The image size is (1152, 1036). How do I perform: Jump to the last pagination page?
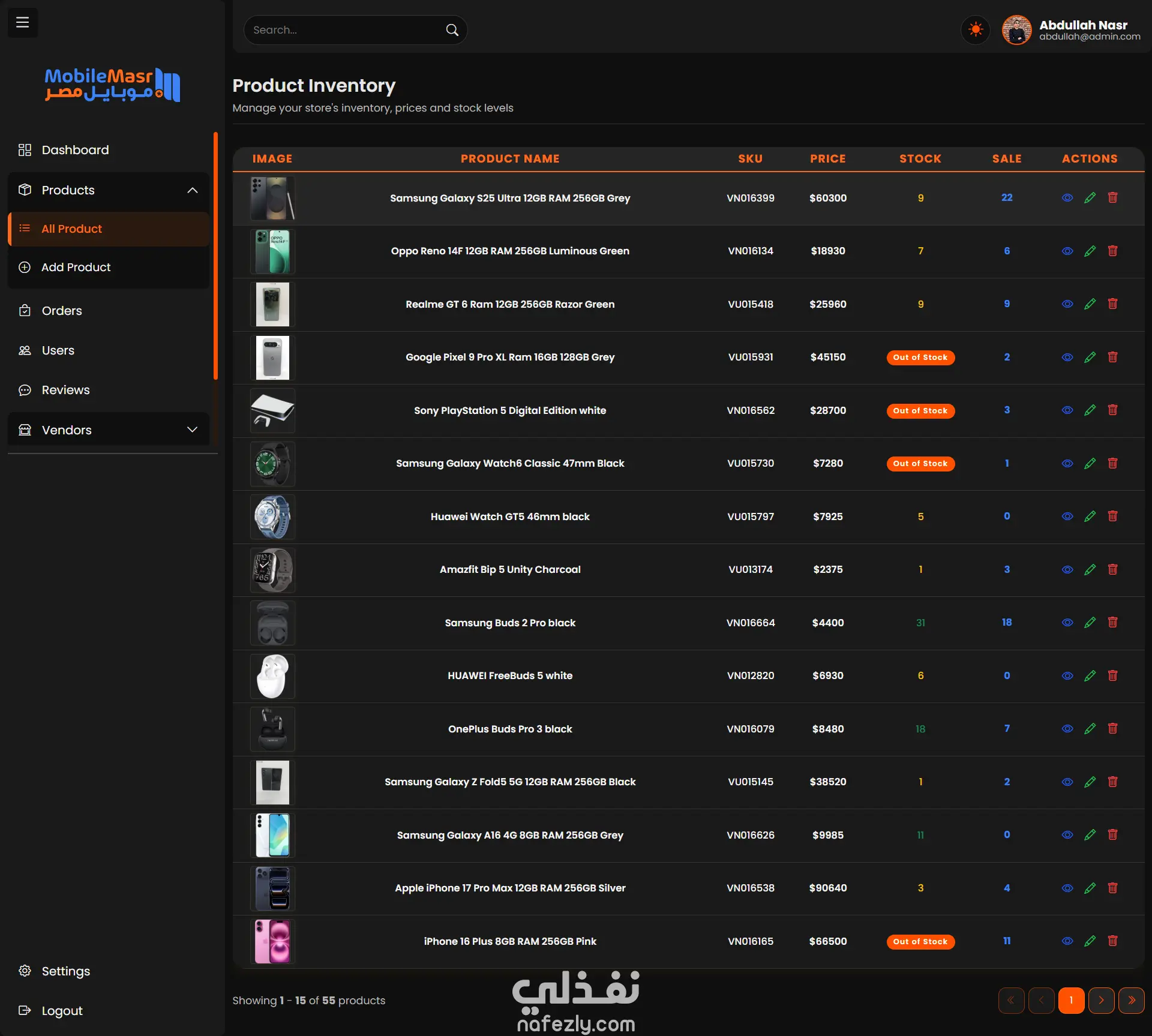click(x=1131, y=1000)
